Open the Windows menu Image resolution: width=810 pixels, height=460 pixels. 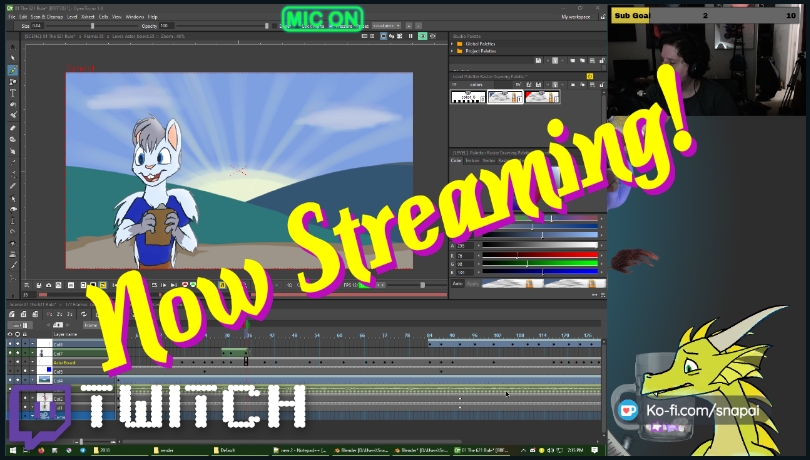[134, 17]
